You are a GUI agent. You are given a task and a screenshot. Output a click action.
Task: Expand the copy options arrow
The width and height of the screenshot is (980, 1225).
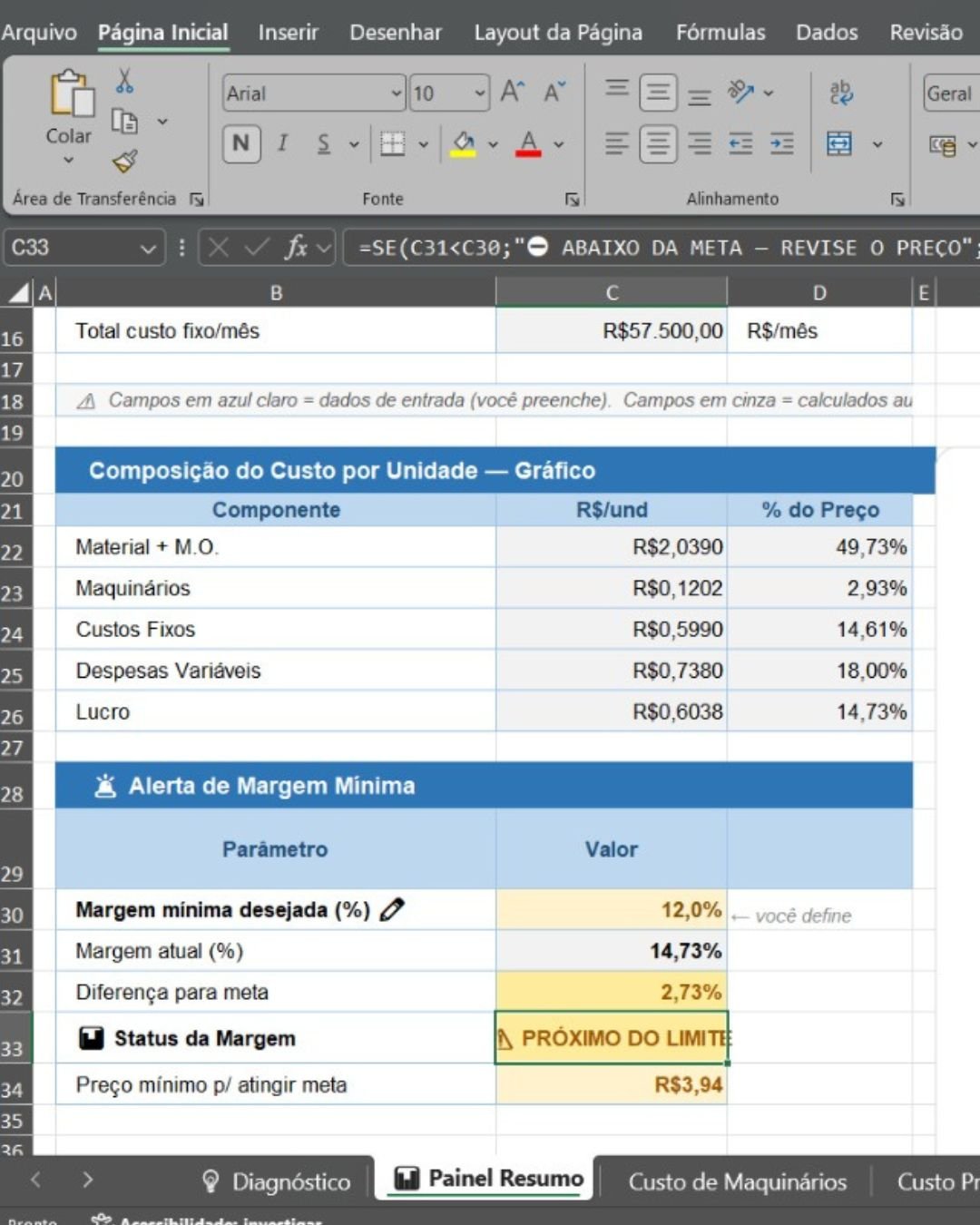162,121
